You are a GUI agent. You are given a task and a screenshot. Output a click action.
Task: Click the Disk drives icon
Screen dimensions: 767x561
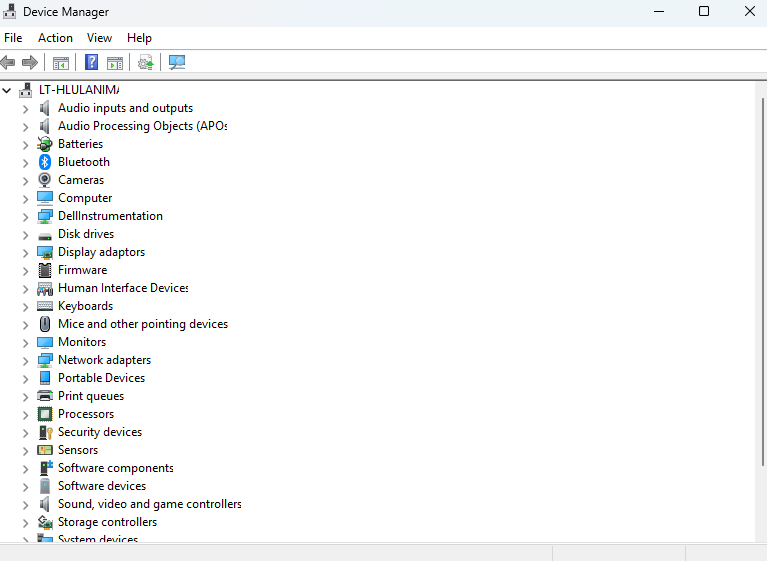point(45,236)
